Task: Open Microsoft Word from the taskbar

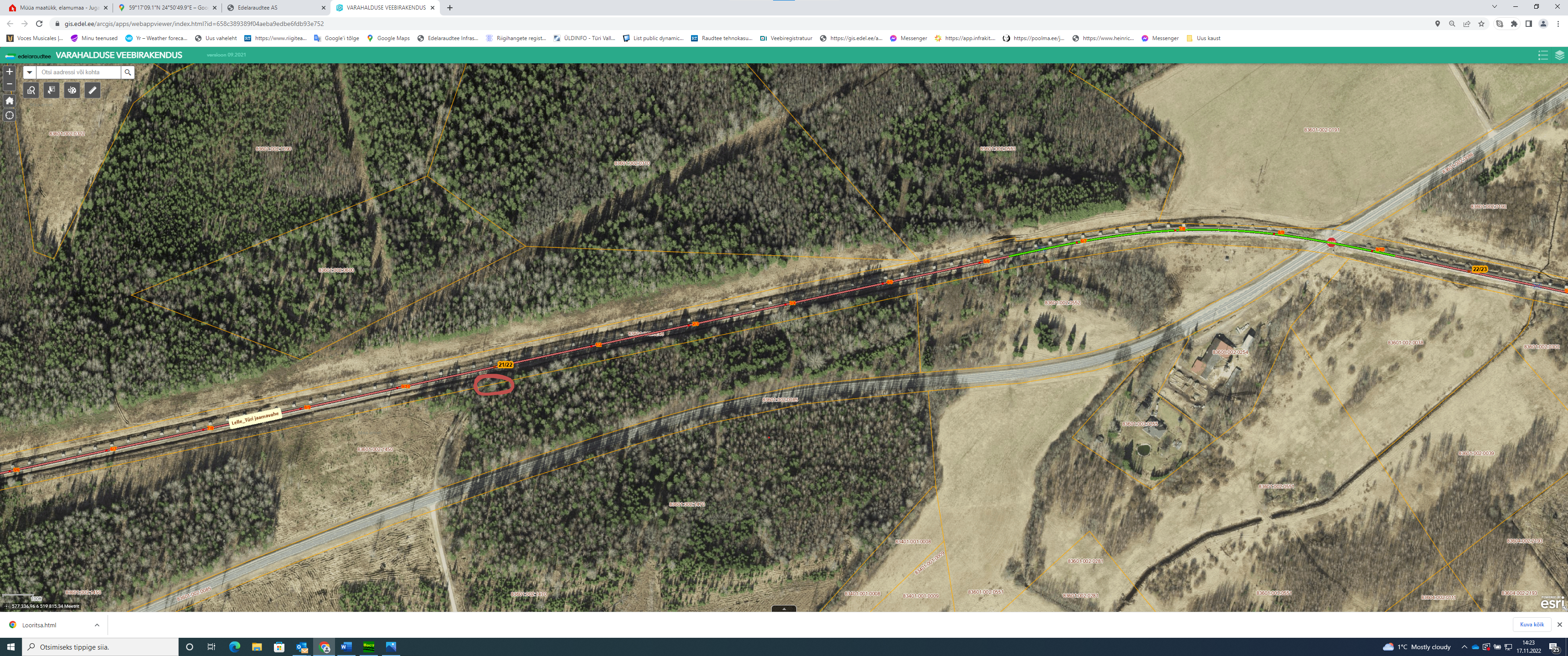Action: click(346, 647)
